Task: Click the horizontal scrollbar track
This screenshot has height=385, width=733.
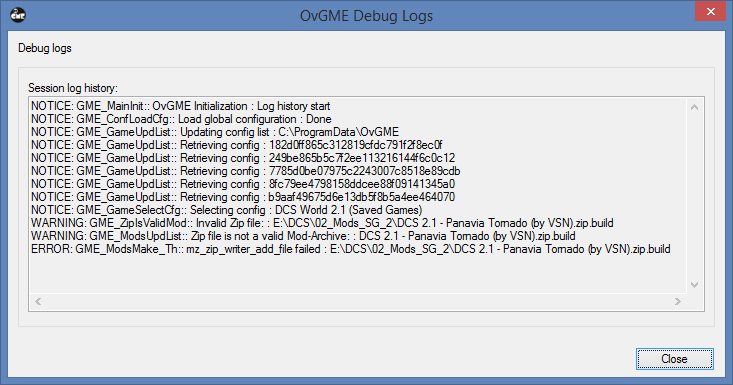Action: 358,301
